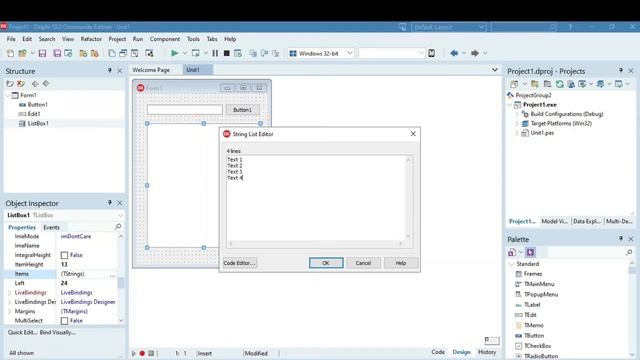Select TCheckBox in the Palette
The height and width of the screenshot is (360, 640).
(x=538, y=346)
